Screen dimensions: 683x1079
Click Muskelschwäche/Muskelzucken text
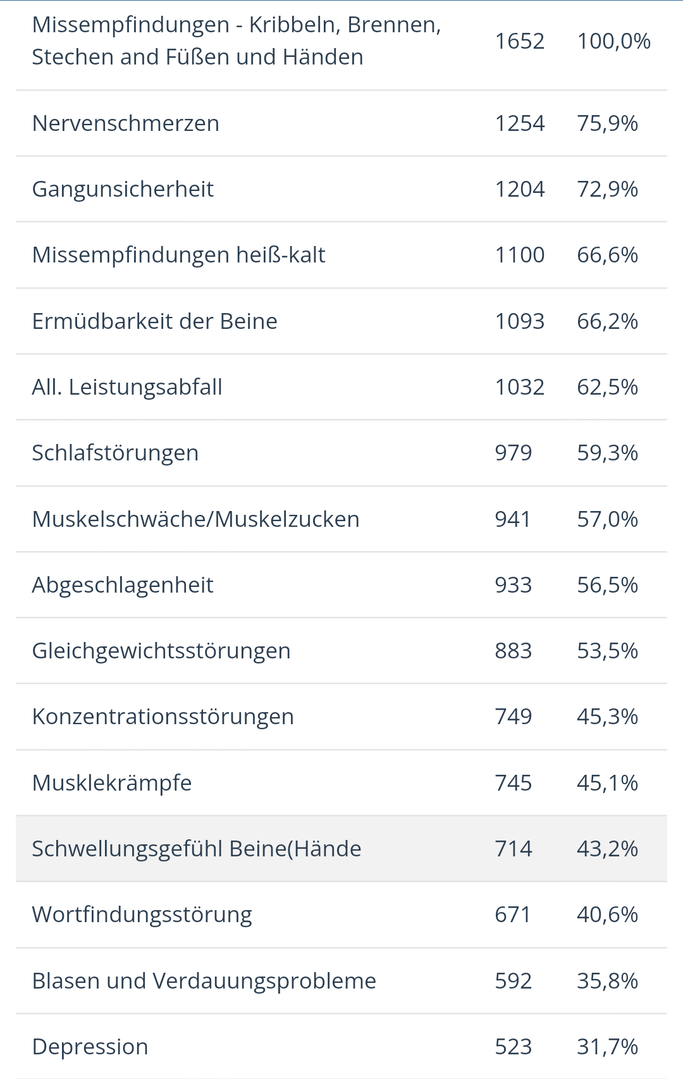coord(195,519)
